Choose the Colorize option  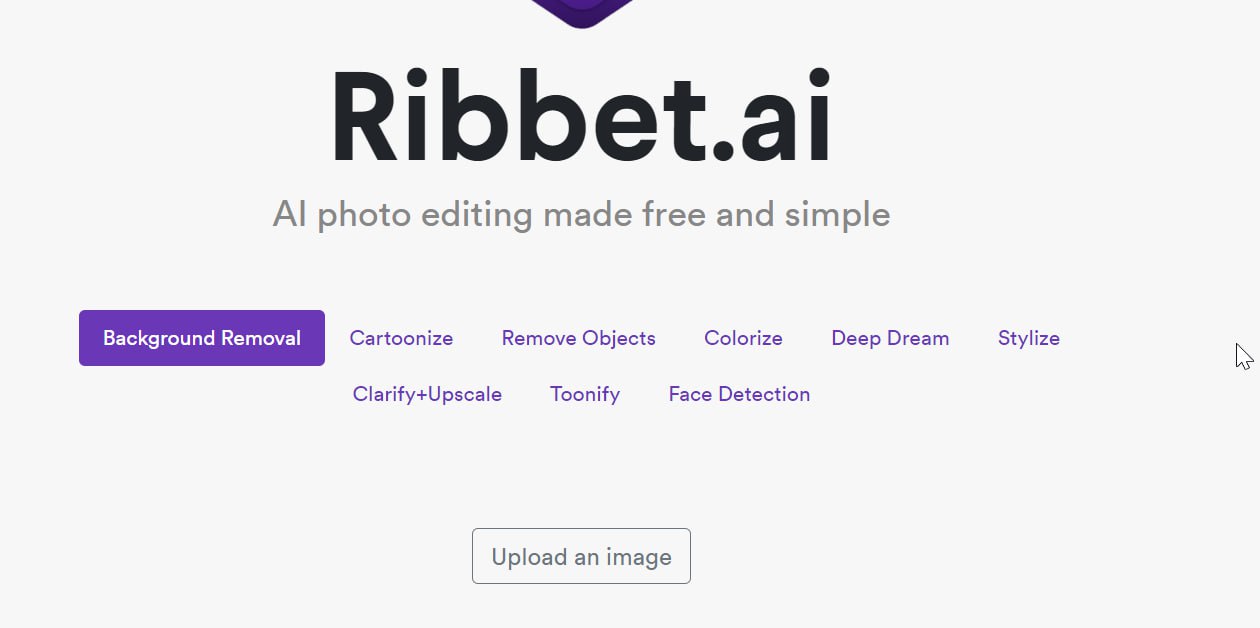pos(743,338)
